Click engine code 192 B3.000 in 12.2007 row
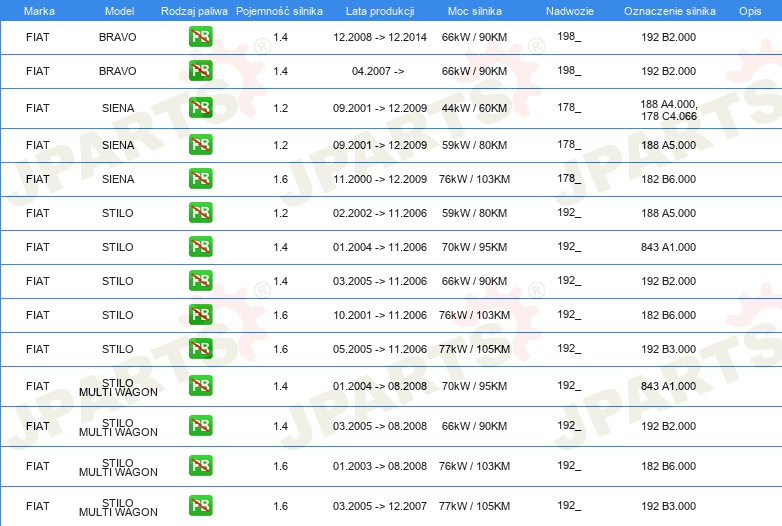Viewport: 782px width, 526px height. point(669,506)
